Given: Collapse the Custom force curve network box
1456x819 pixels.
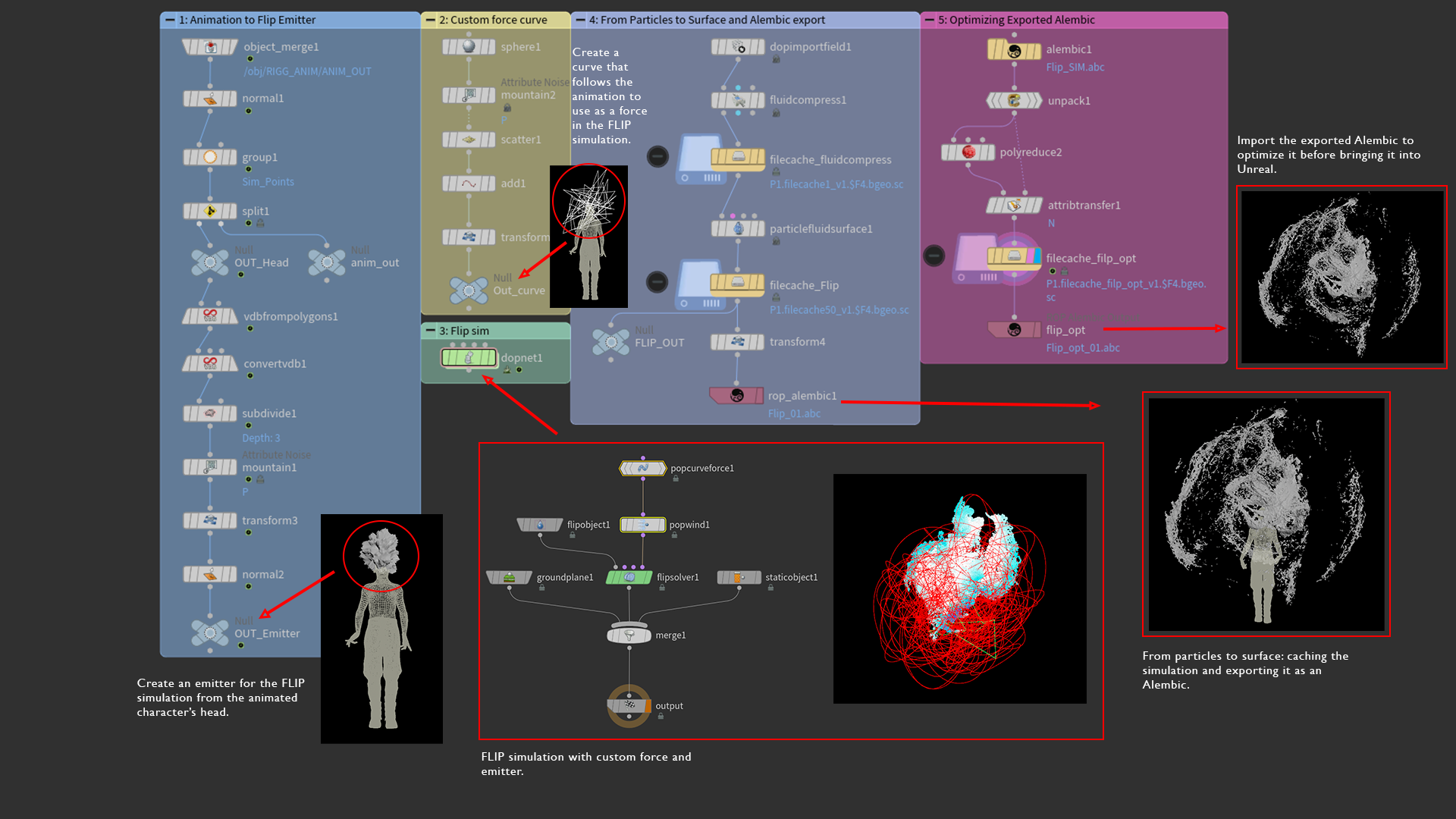Looking at the screenshot, I should coord(431,20).
